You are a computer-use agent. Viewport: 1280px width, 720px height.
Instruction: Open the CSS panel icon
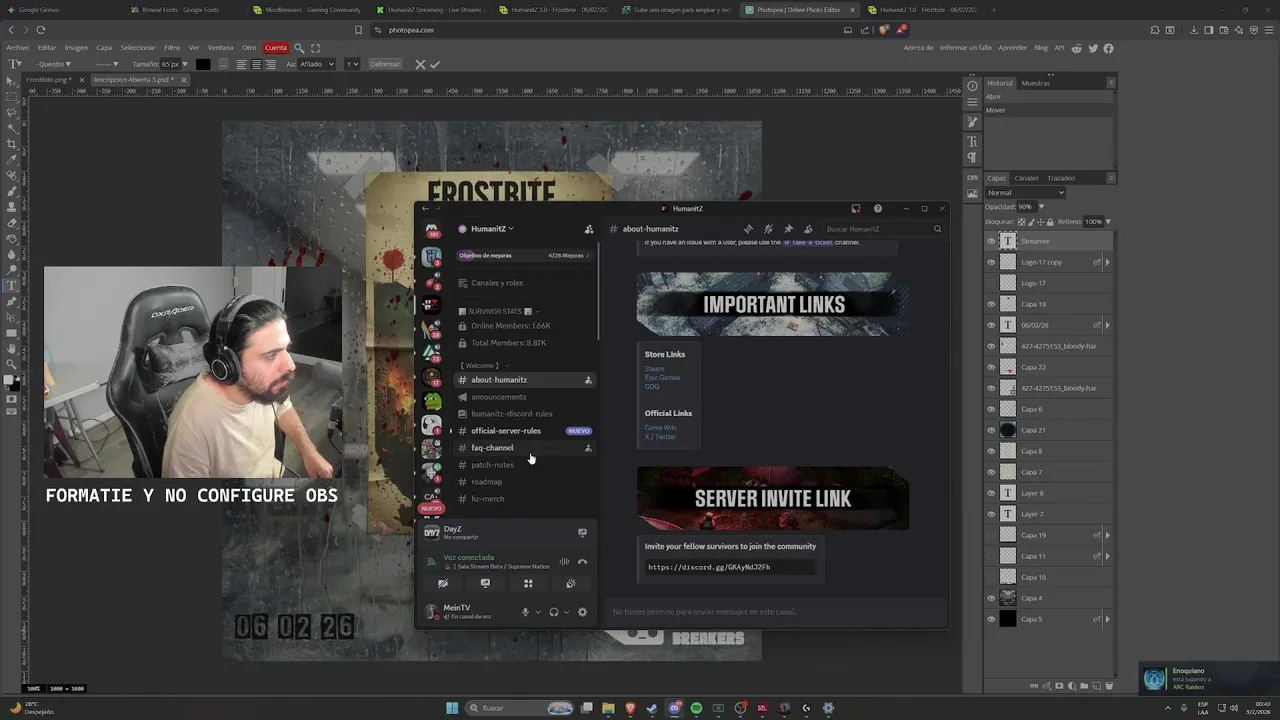coord(972,178)
